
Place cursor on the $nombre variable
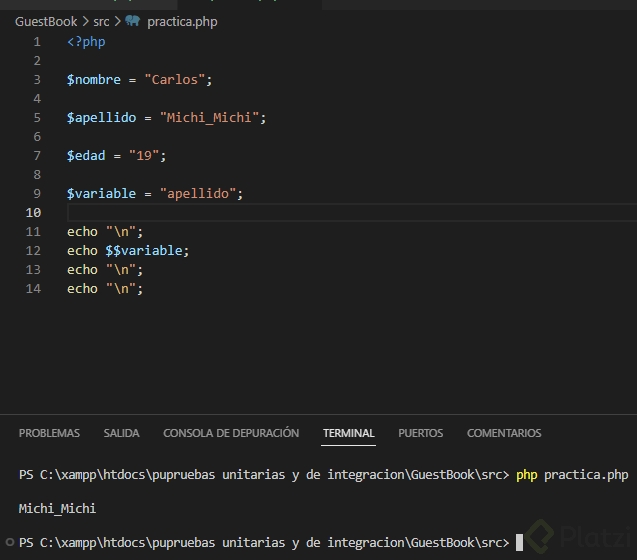coord(93,80)
